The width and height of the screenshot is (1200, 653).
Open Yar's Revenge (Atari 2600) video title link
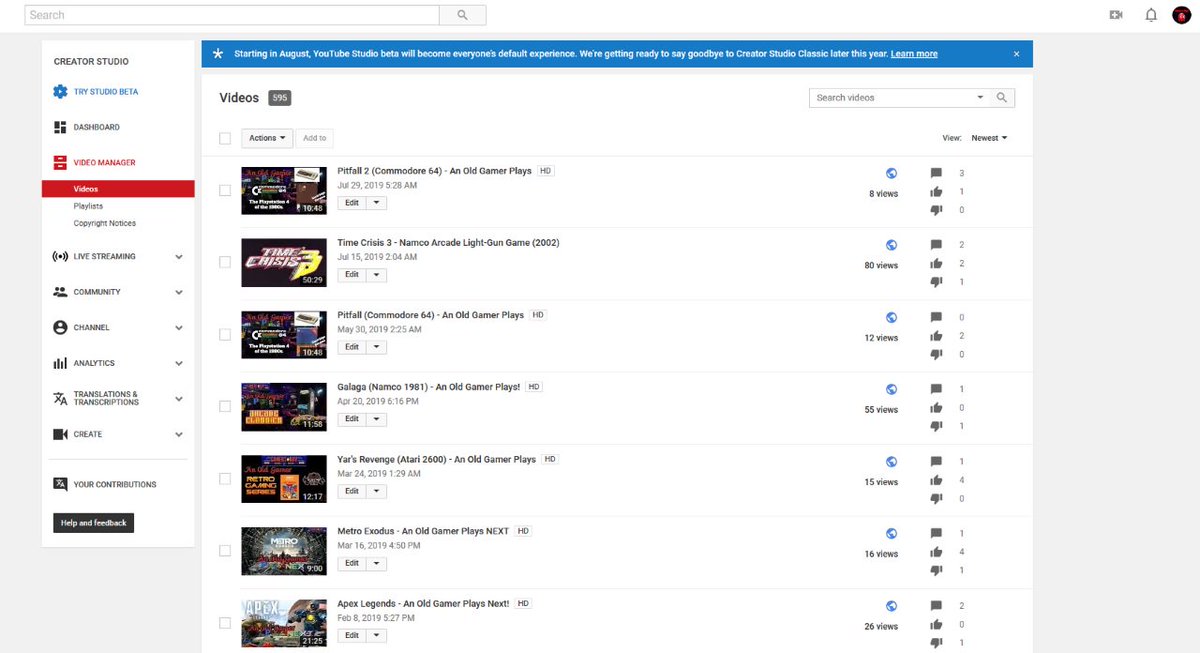[437, 459]
